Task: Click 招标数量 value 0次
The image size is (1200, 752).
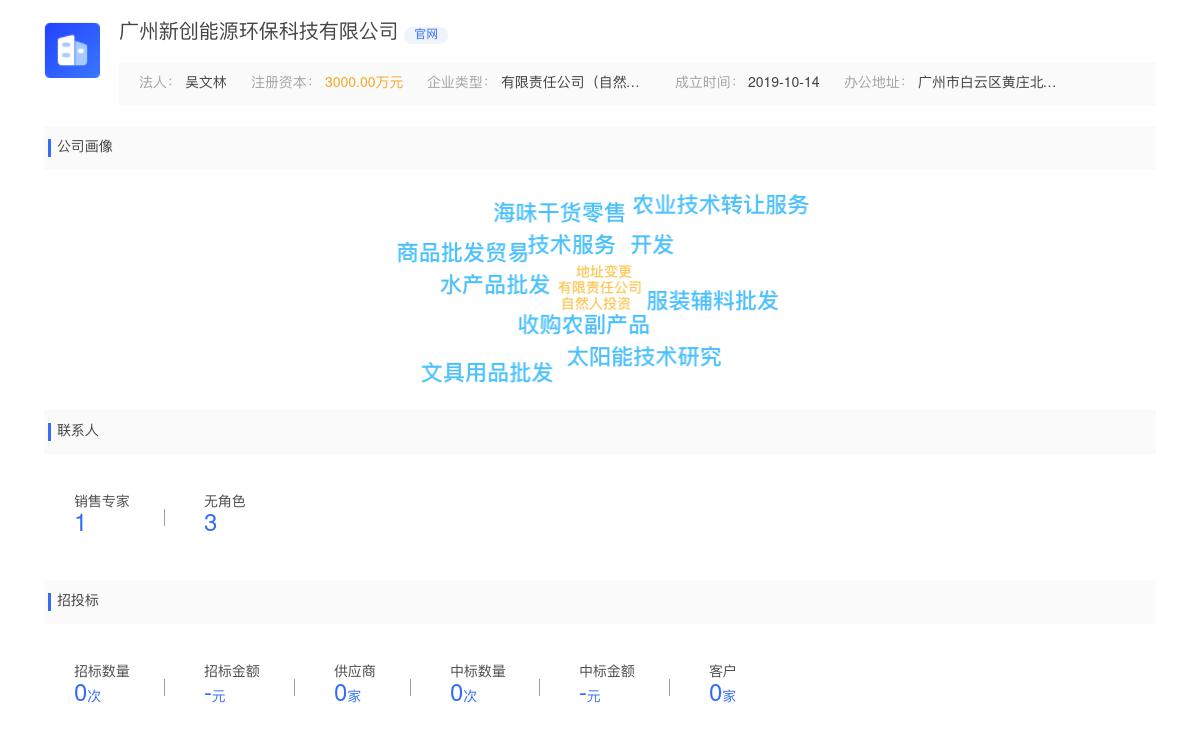Action: (88, 693)
